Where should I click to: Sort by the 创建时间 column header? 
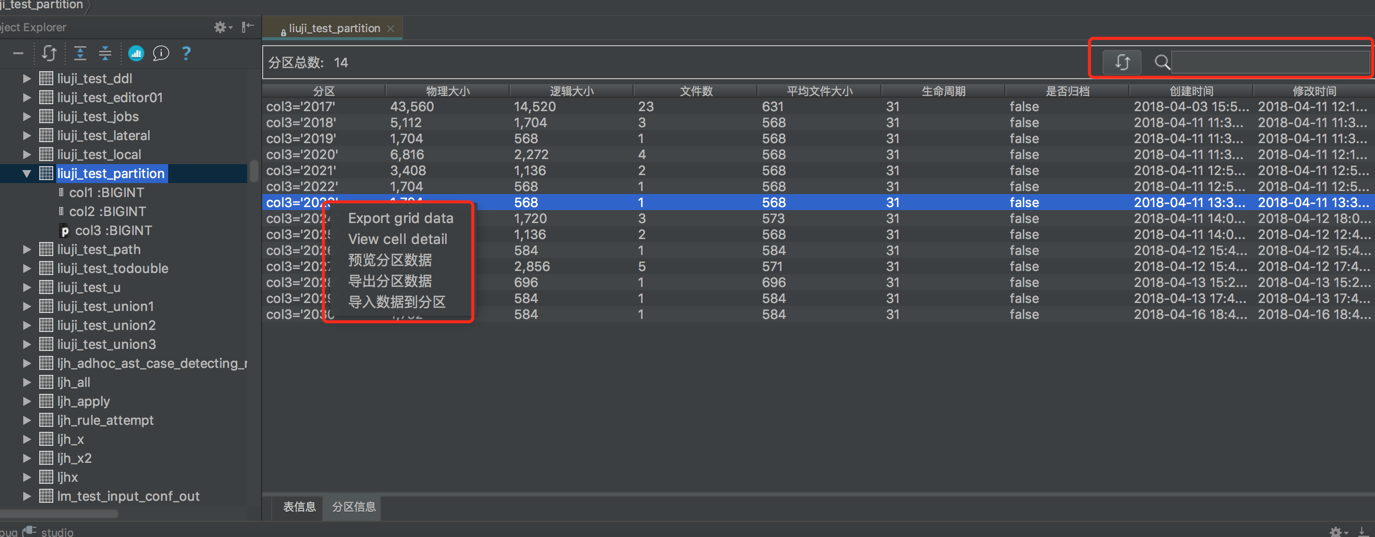click(x=1190, y=91)
